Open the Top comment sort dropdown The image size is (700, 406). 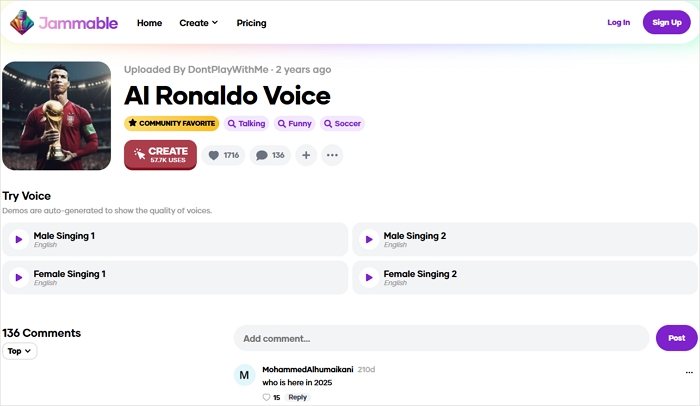(20, 351)
